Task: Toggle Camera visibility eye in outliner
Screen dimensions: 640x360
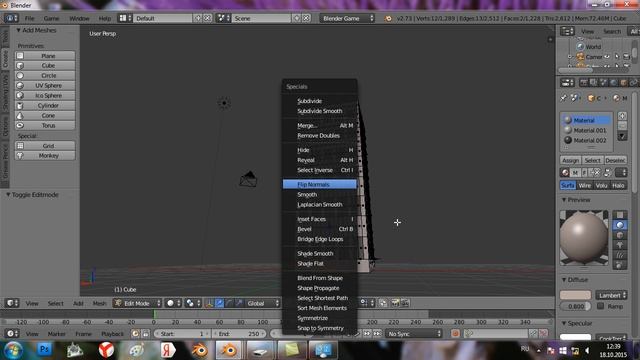Action: click(x=607, y=57)
